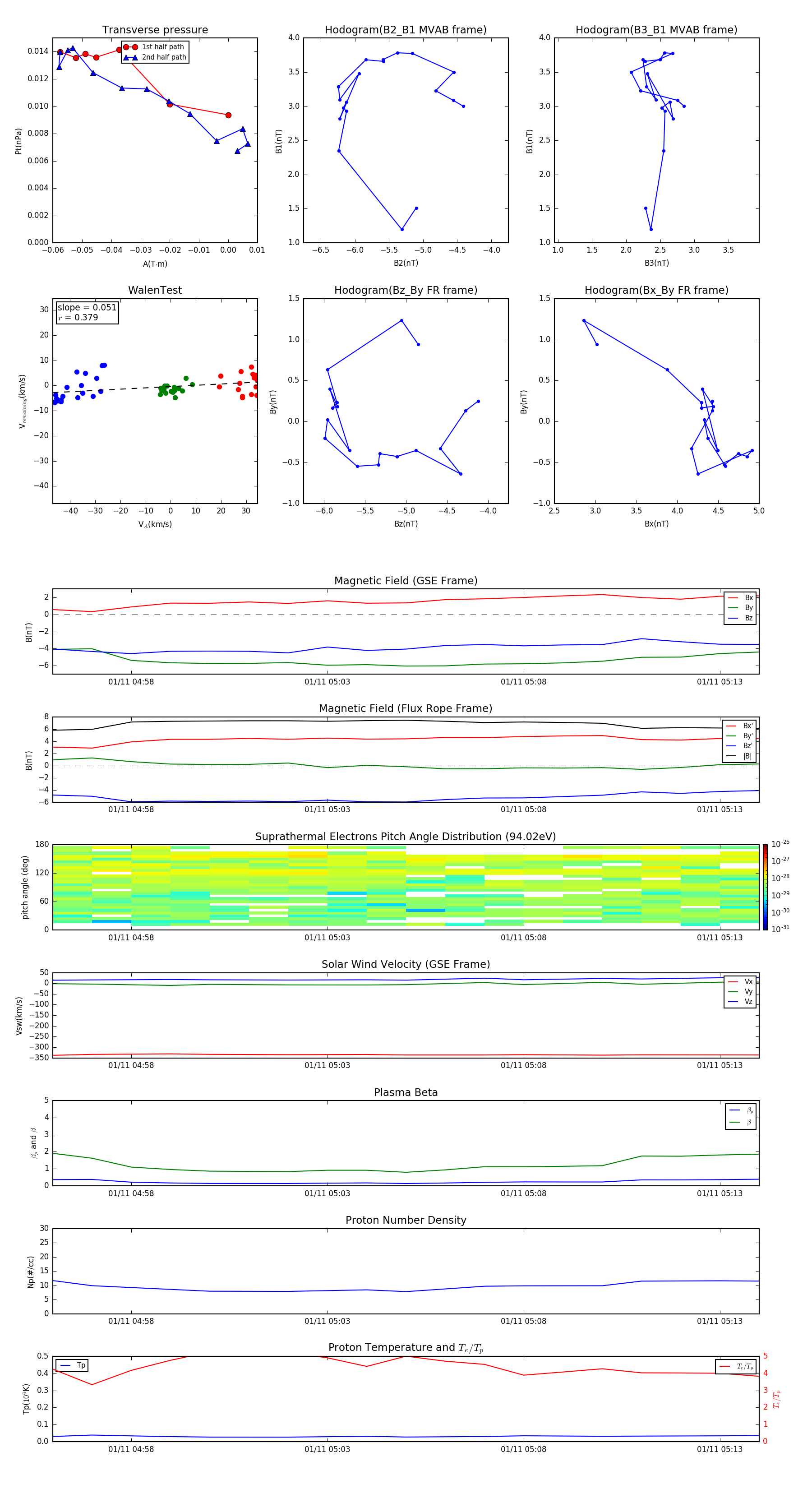Click the 'Proton Temperature and Te/Tp' title
Image resolution: width=812 pixels, height=1489 pixels.
[x=406, y=1348]
